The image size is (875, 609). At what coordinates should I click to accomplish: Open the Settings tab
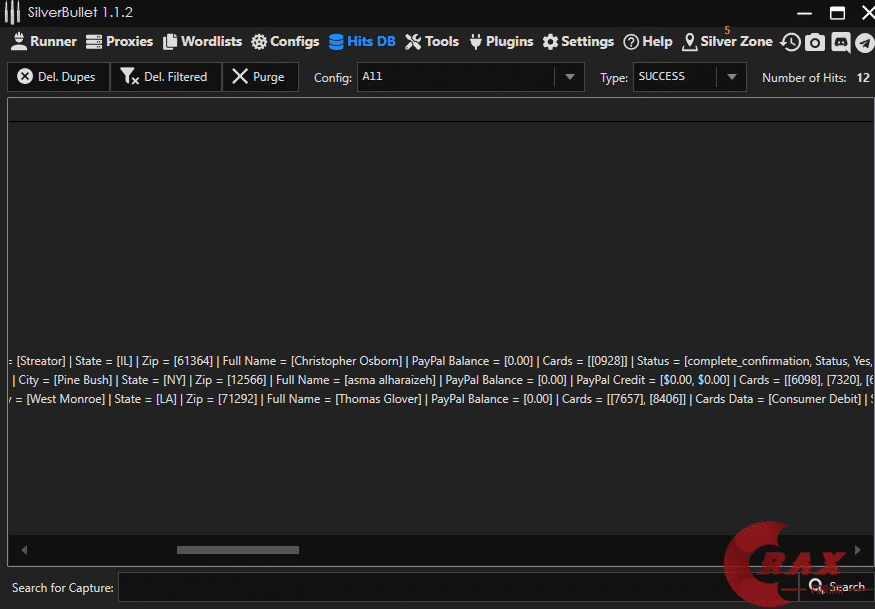(578, 42)
